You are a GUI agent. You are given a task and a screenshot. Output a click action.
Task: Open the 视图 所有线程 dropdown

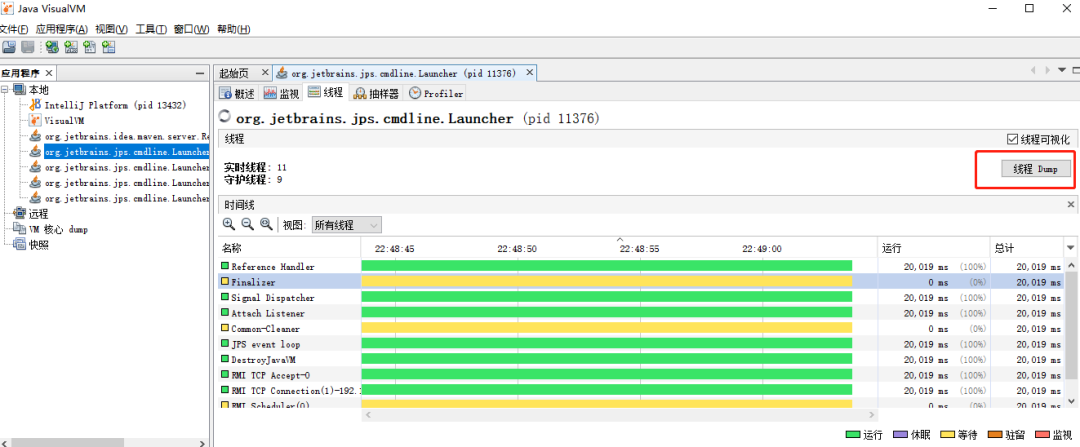(346, 225)
